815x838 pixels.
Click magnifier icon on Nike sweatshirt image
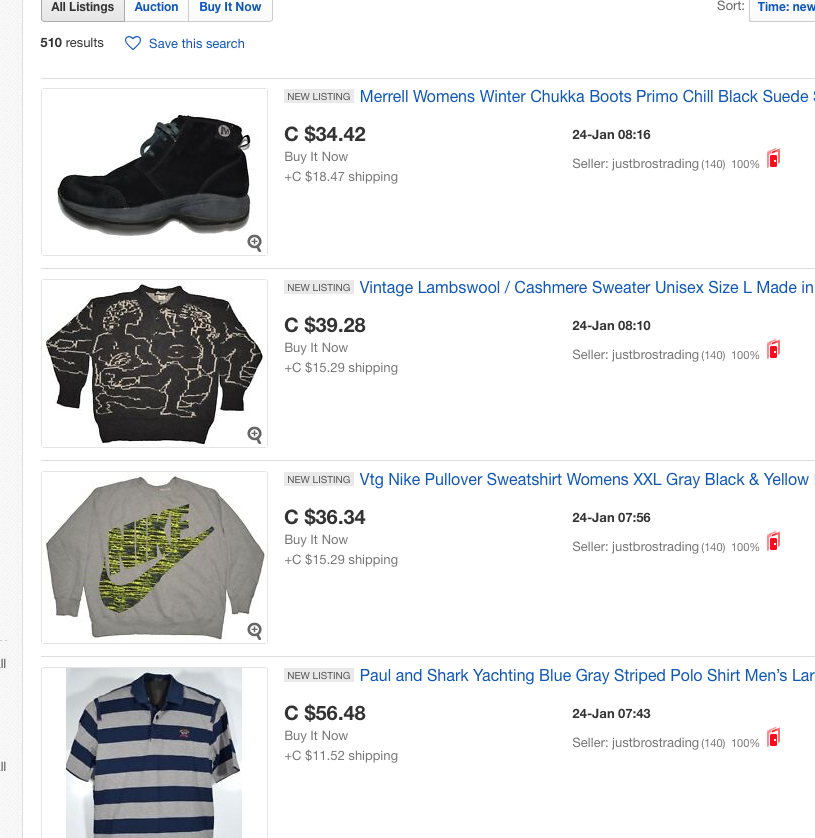click(255, 630)
